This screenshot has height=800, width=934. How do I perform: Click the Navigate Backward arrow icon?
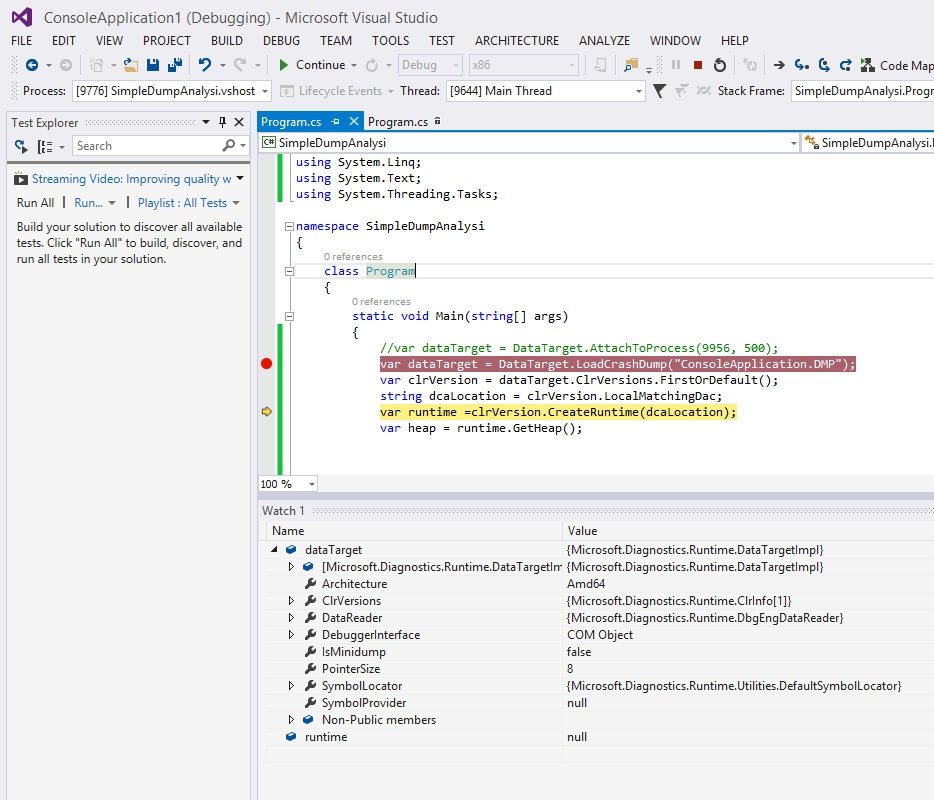(32, 65)
